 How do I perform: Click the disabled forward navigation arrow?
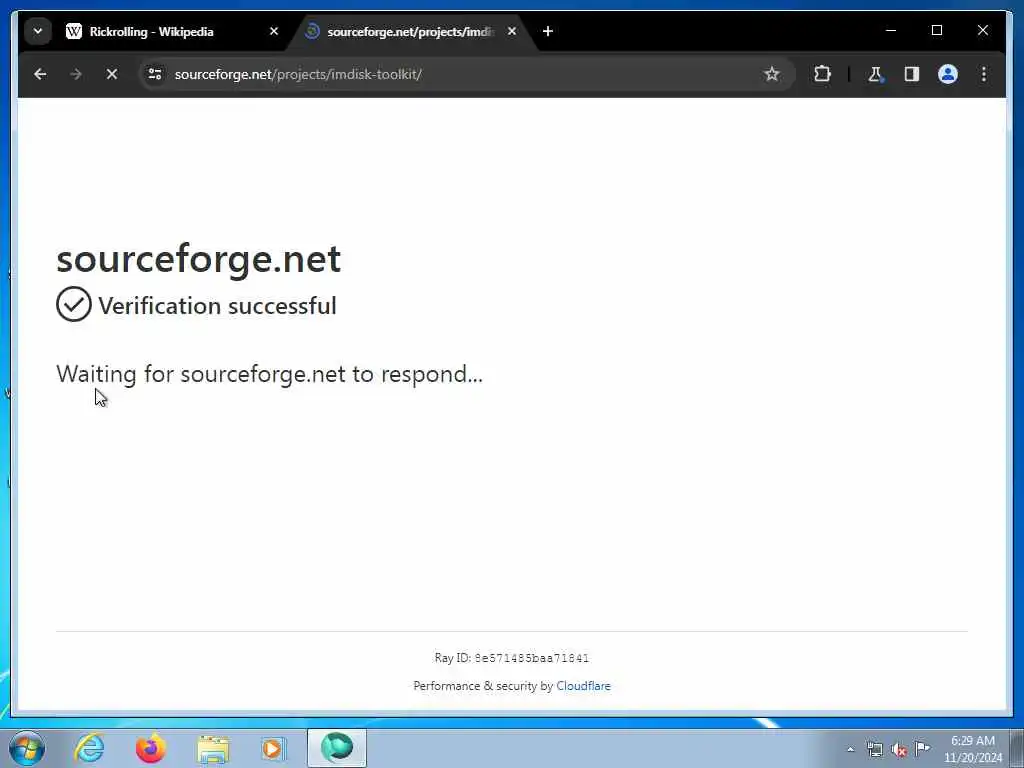coord(76,74)
